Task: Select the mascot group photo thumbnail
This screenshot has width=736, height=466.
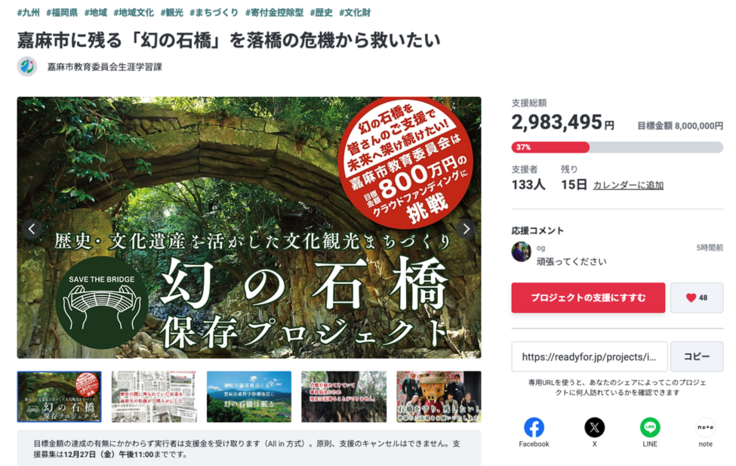Action: [x=438, y=397]
